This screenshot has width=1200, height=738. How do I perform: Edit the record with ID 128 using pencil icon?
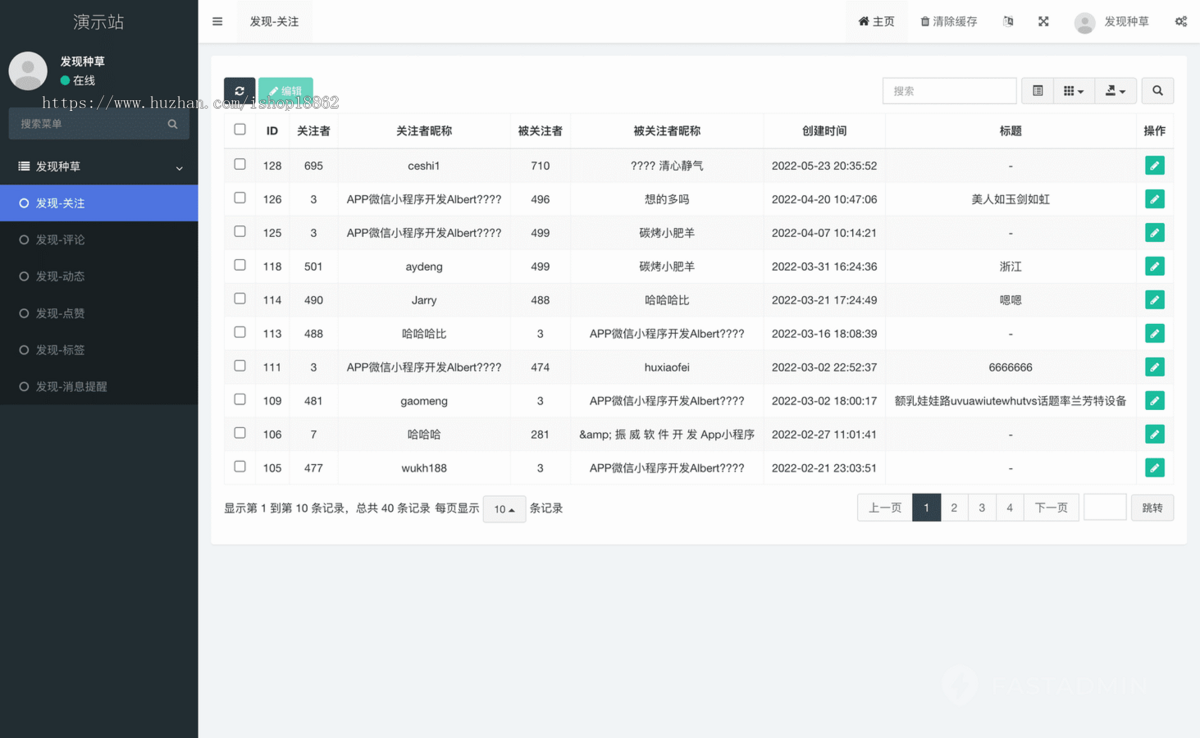(1155, 164)
